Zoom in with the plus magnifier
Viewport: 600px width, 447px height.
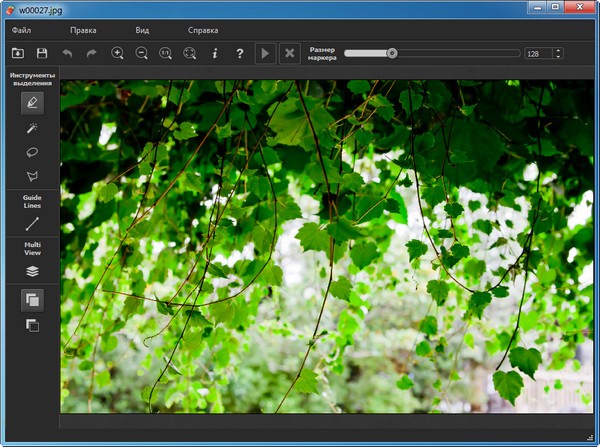117,53
